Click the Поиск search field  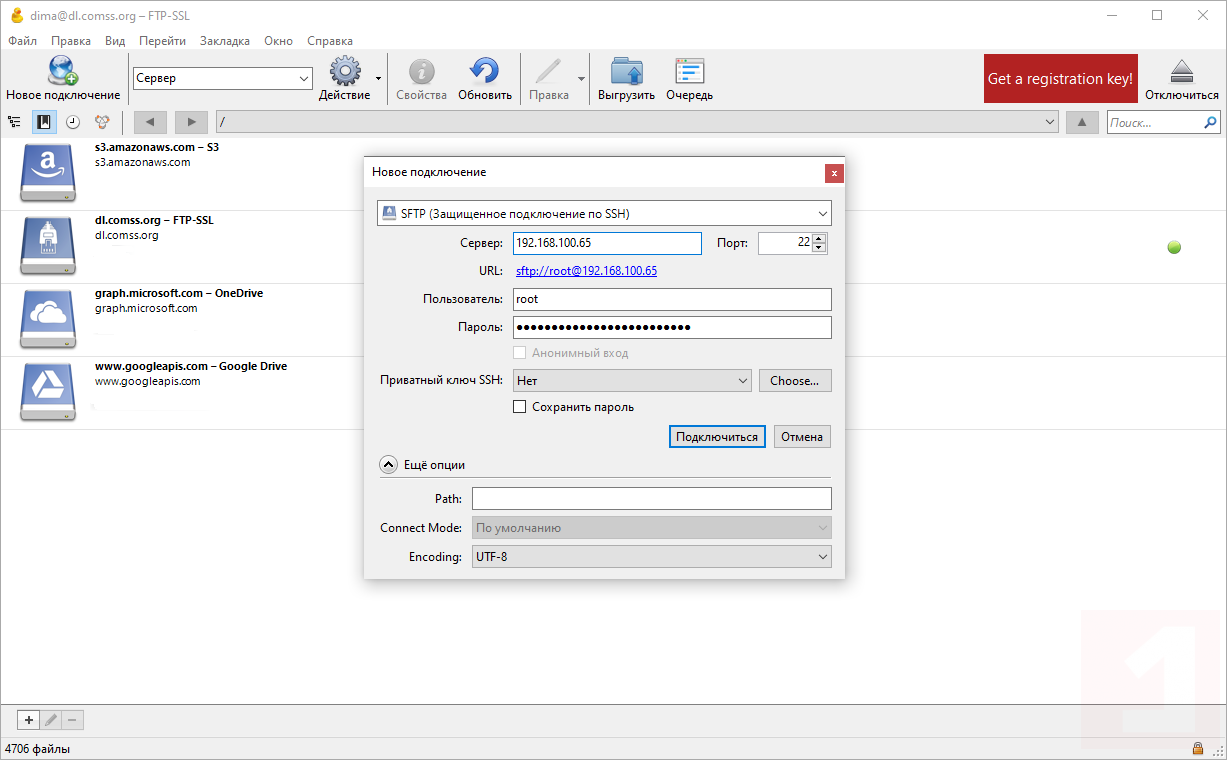click(x=1154, y=122)
